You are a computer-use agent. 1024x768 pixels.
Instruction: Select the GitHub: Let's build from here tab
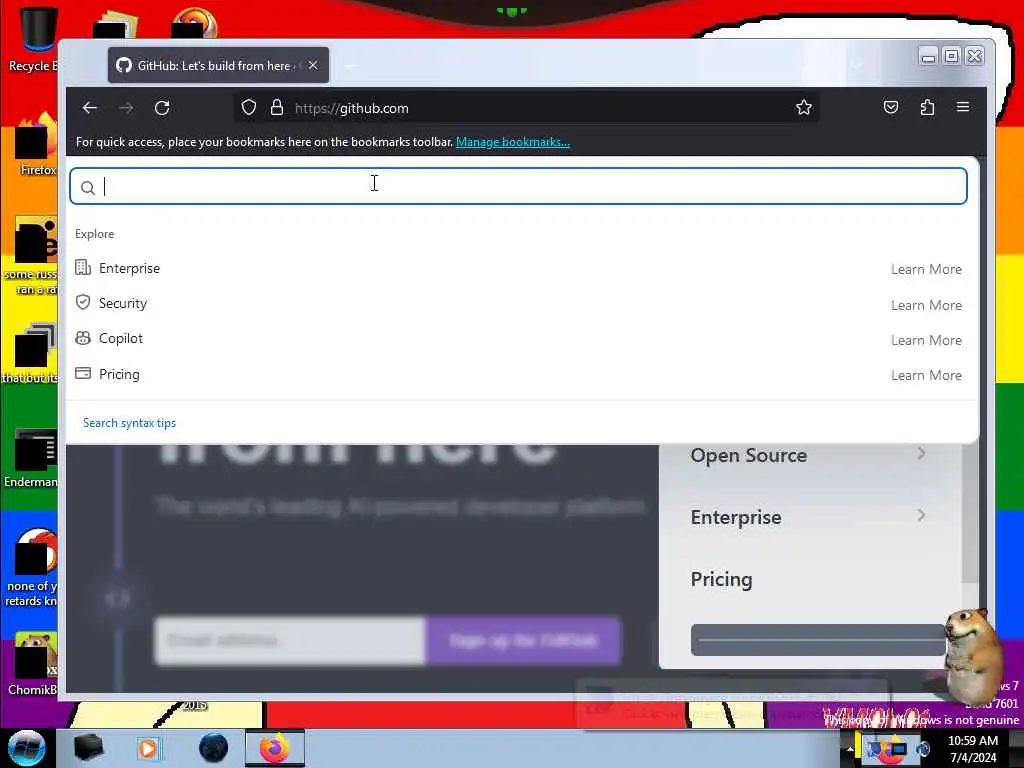point(218,65)
